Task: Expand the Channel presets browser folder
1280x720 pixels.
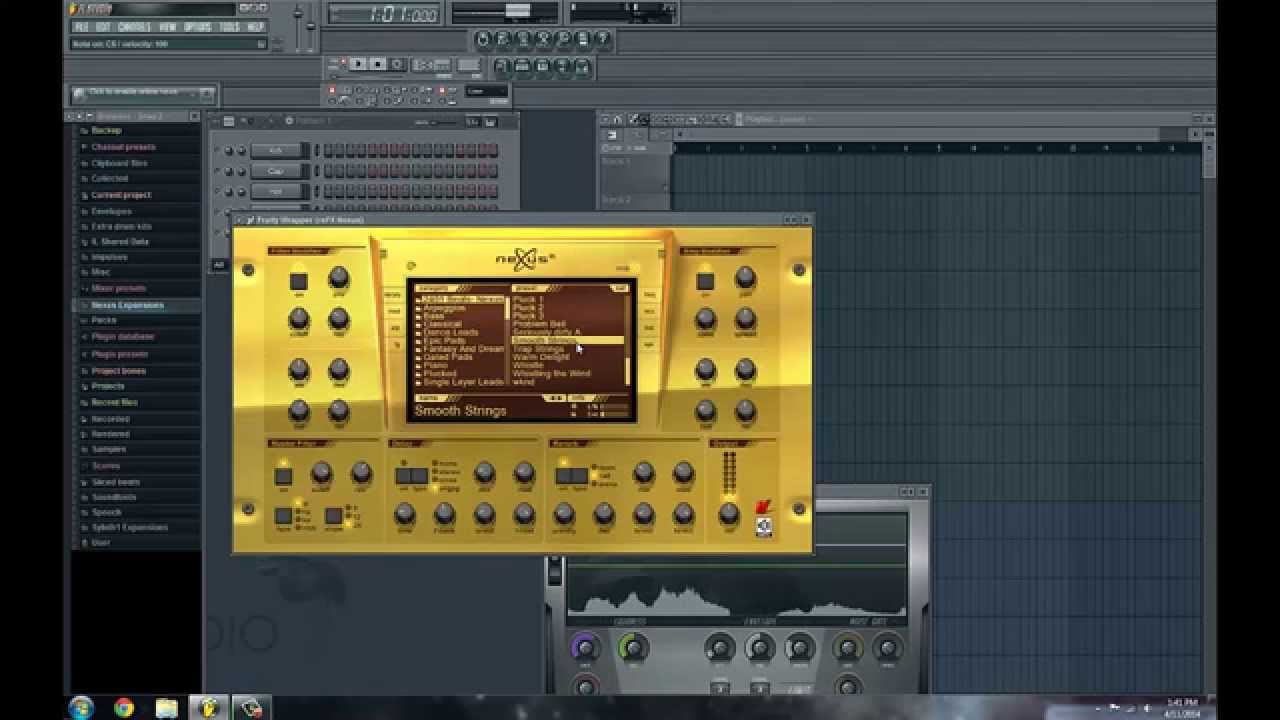Action: point(123,147)
